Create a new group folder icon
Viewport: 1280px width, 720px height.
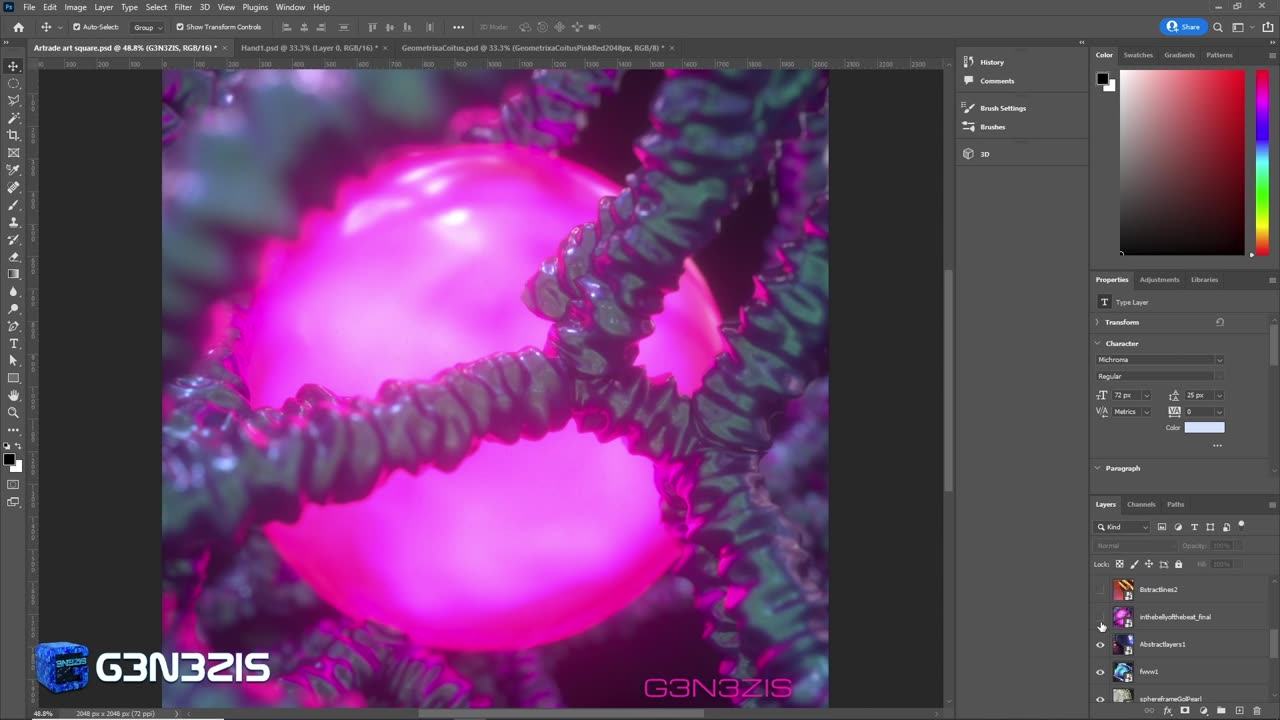click(1221, 711)
